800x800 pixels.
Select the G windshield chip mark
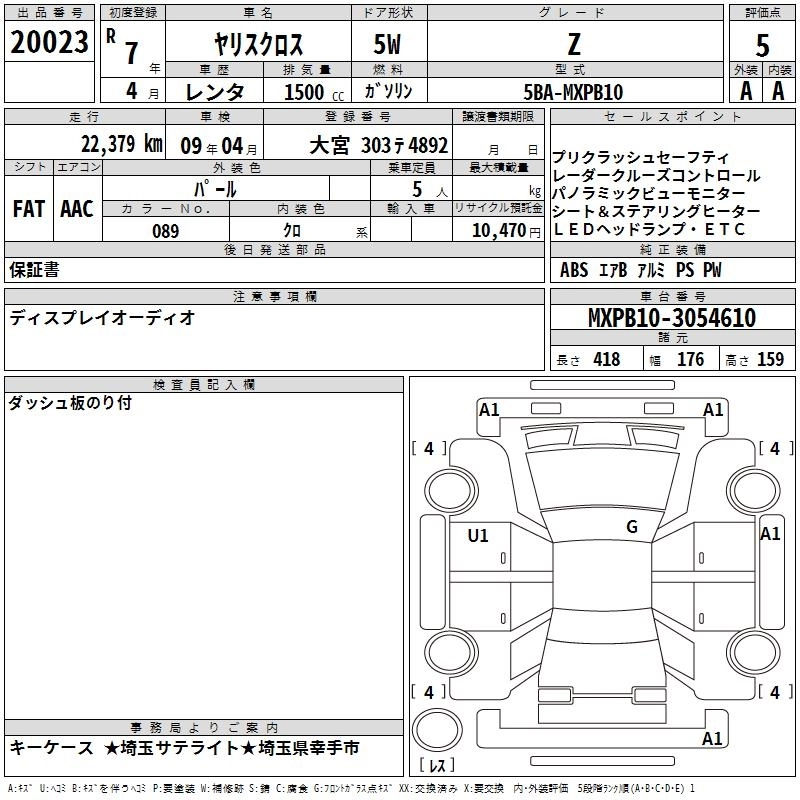pyautogui.click(x=632, y=527)
